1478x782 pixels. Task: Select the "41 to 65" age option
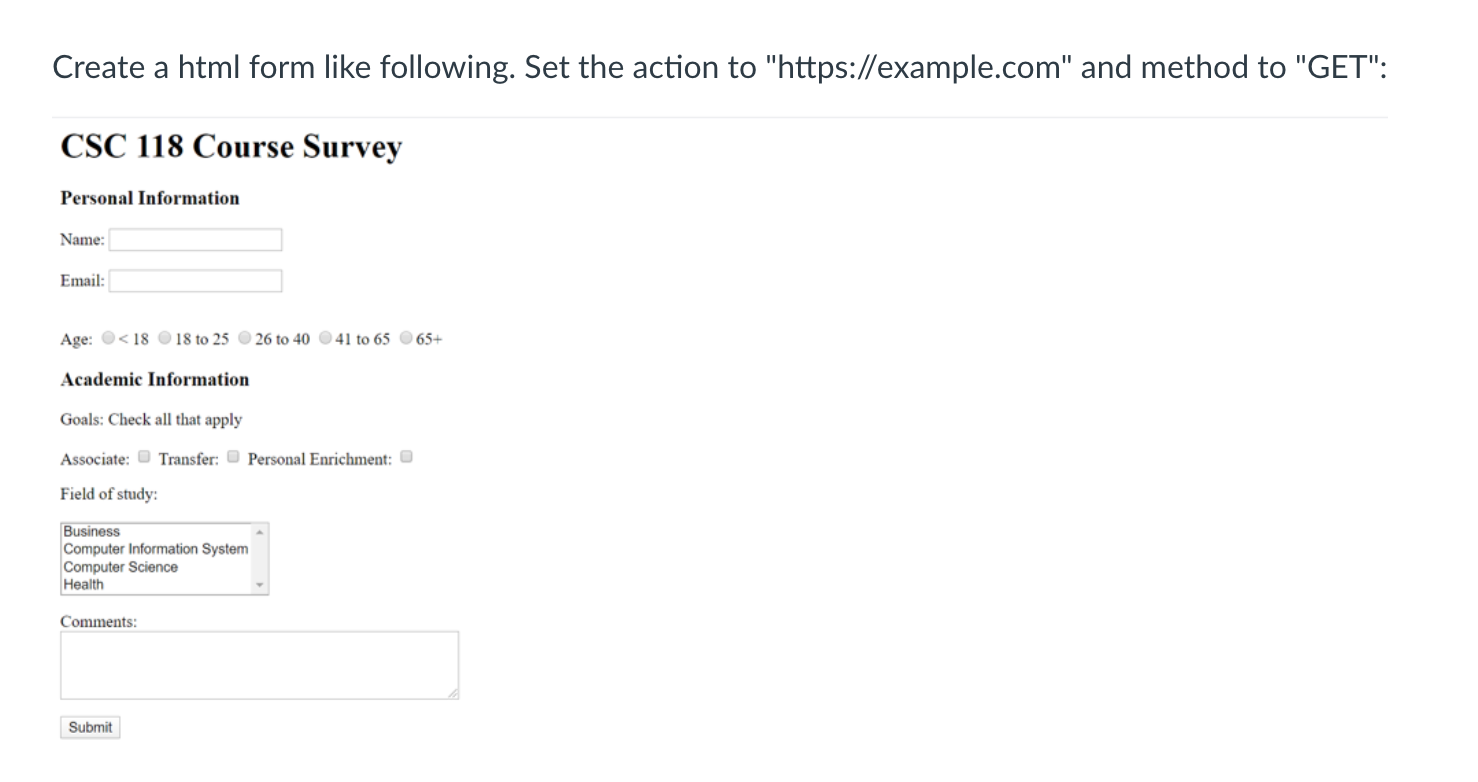pyautogui.click(x=325, y=338)
